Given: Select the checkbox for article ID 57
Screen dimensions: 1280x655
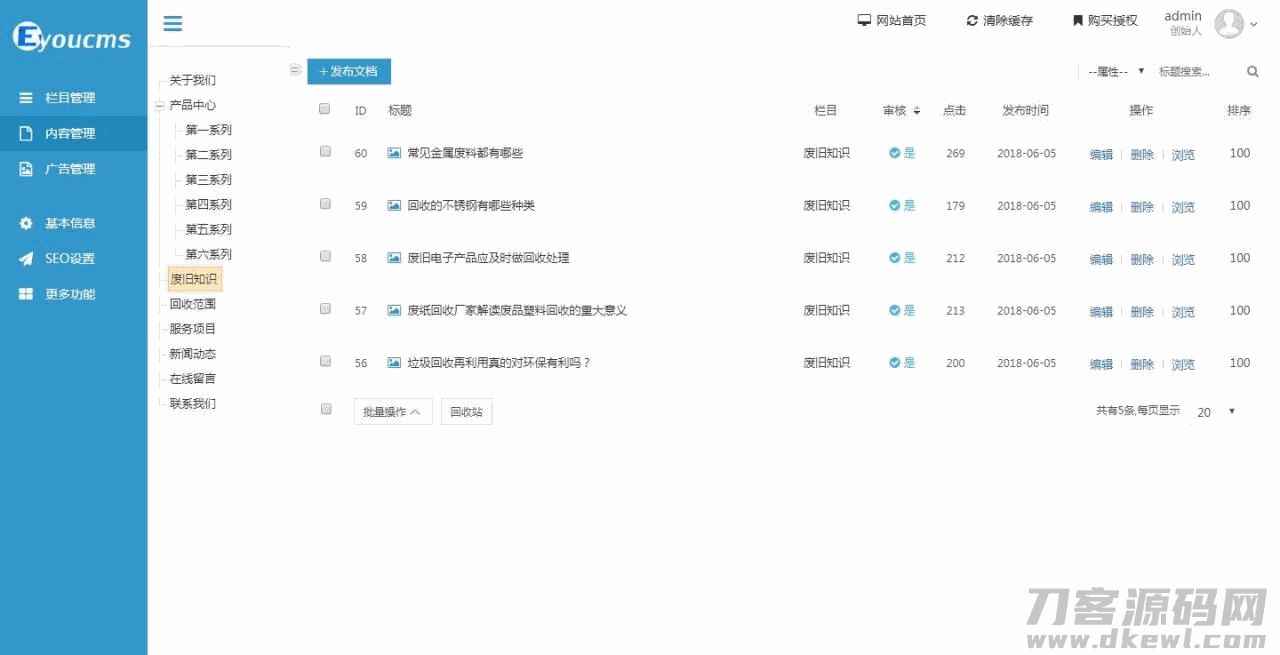Looking at the screenshot, I should [325, 309].
